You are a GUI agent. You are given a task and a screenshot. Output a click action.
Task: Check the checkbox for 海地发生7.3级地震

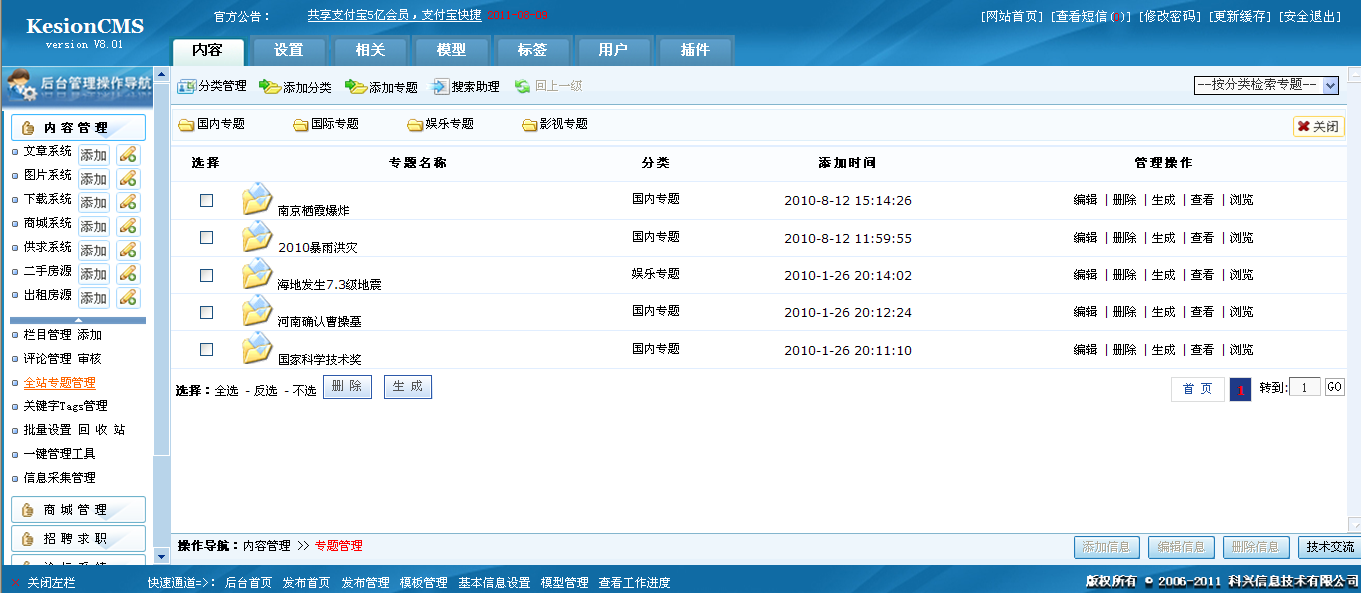(x=206, y=274)
